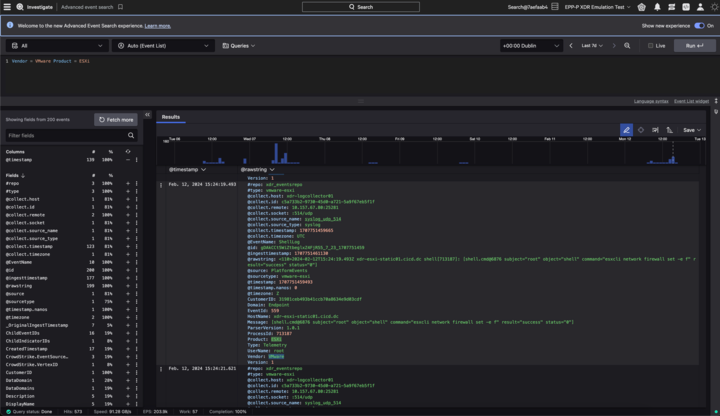
Task: Add the #repo field as a column
Action: [x=127, y=183]
